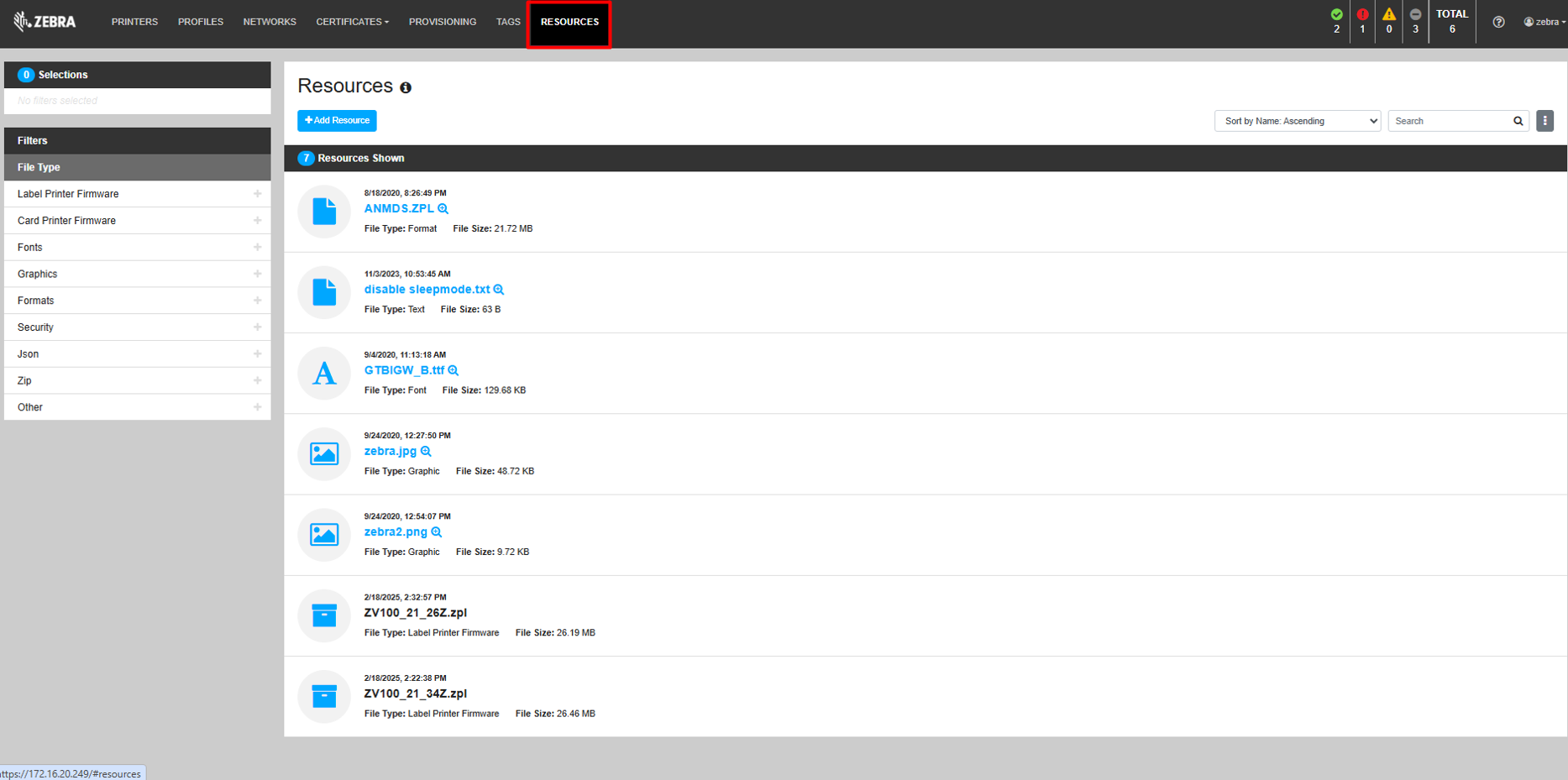Open the ANMDS.ZPL resource link
Image resolution: width=1568 pixels, height=780 pixels.
pyautogui.click(x=399, y=209)
